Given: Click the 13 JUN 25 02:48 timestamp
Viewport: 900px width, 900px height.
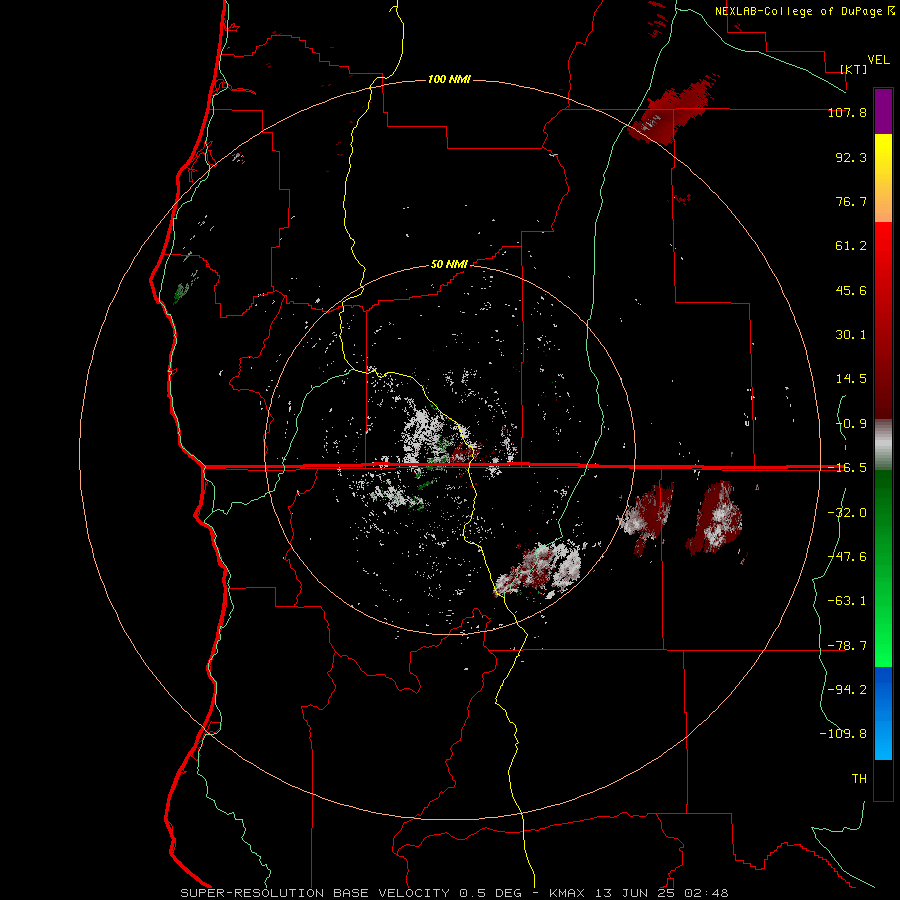Looking at the screenshot, I should click(662, 893).
